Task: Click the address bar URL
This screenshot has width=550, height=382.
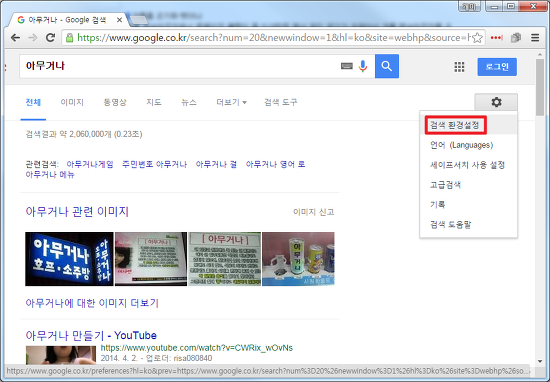Action: 273,38
